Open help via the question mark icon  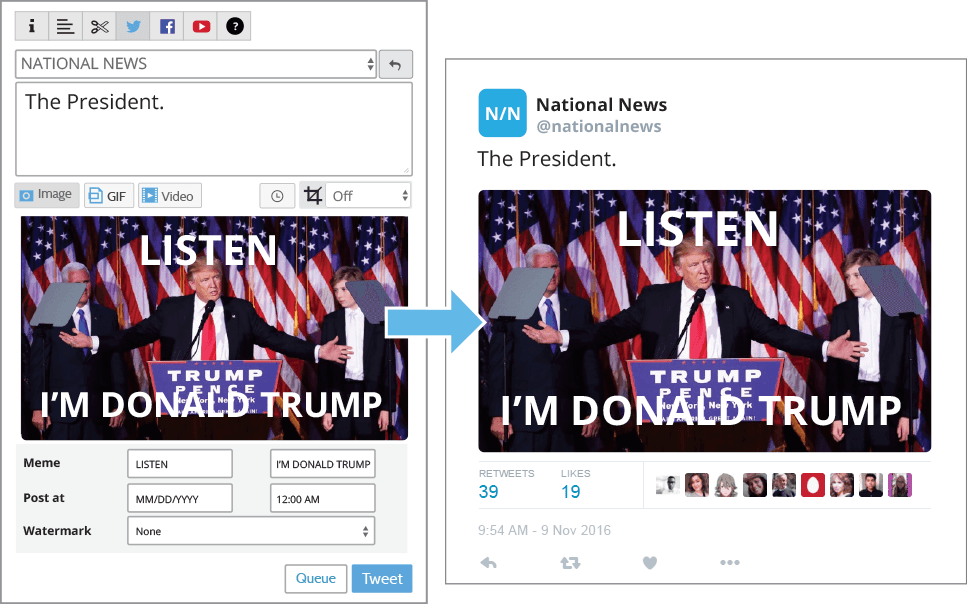234,26
